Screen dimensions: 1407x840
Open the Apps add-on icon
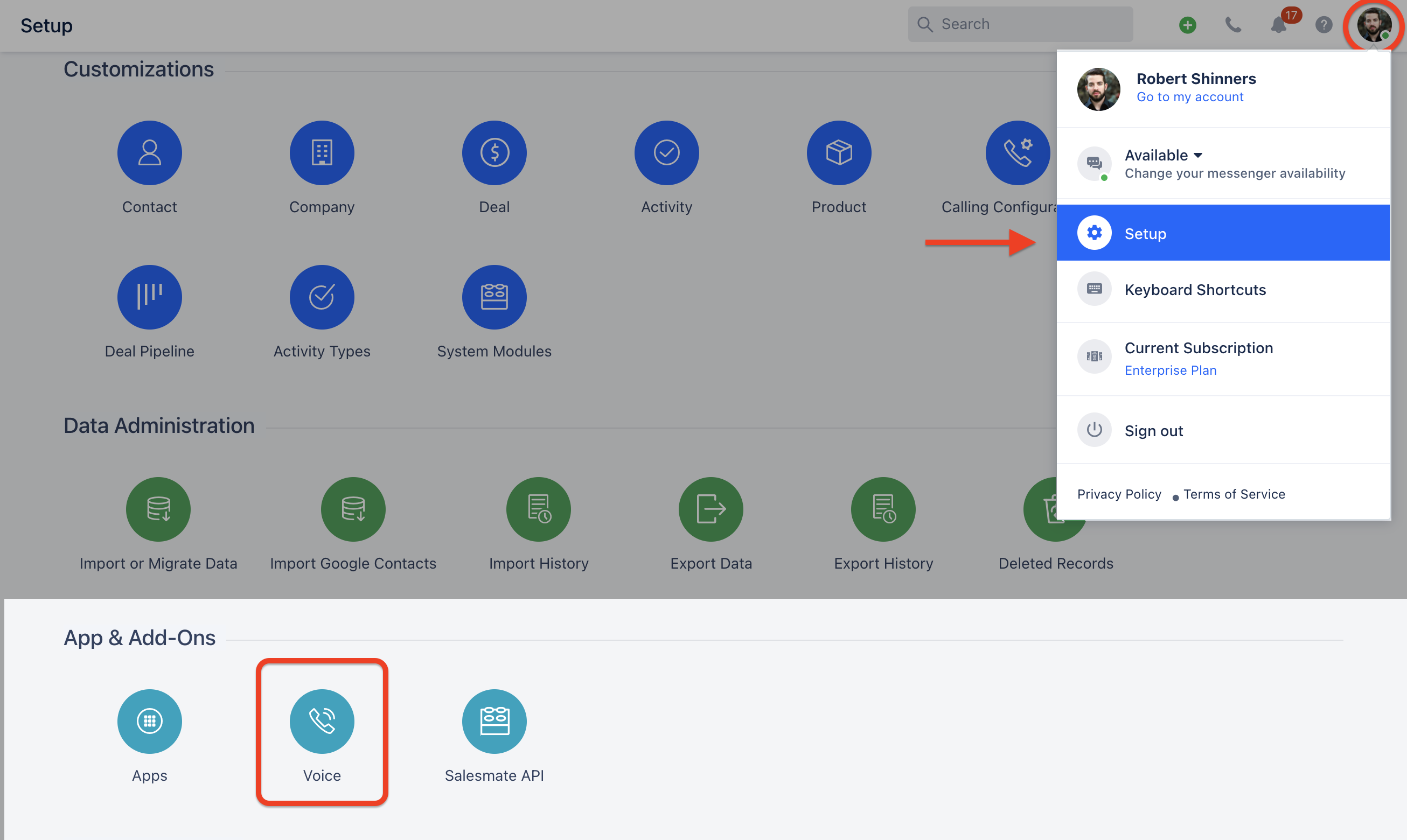click(x=149, y=721)
